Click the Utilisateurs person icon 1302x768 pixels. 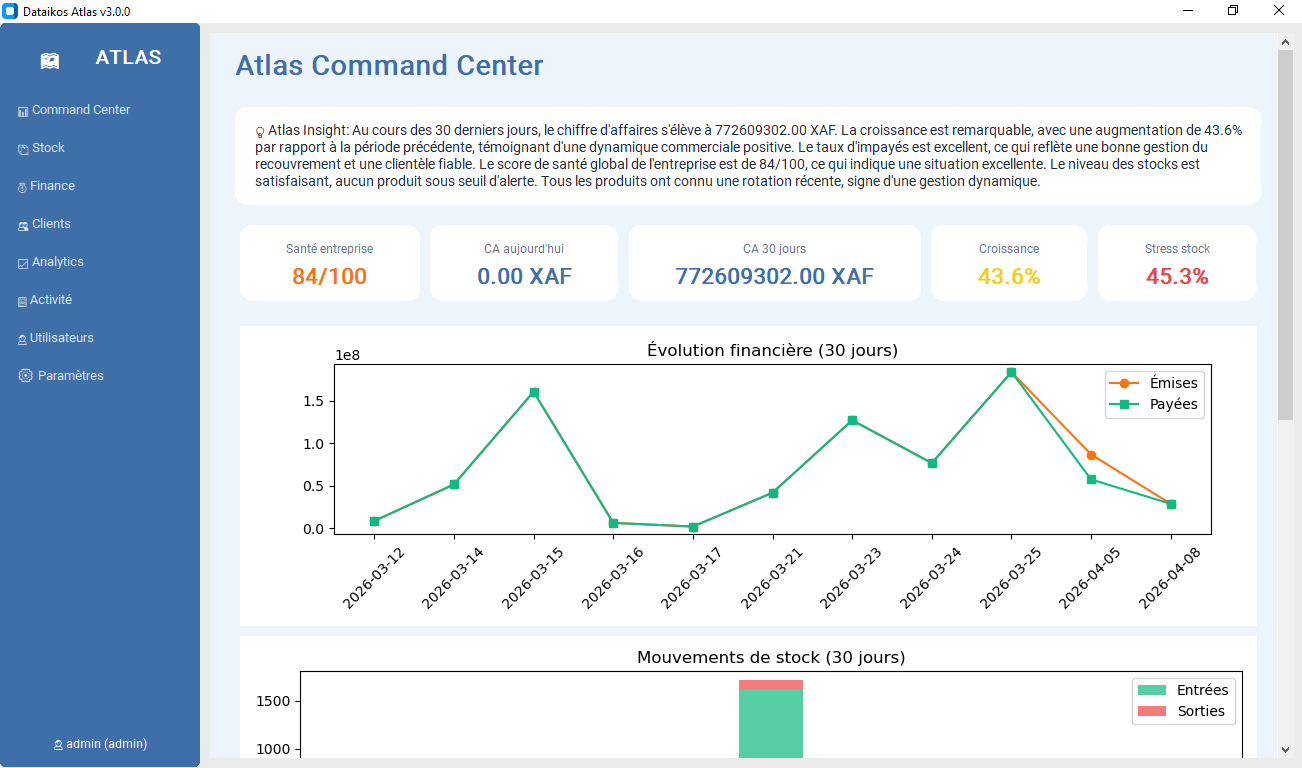22,339
